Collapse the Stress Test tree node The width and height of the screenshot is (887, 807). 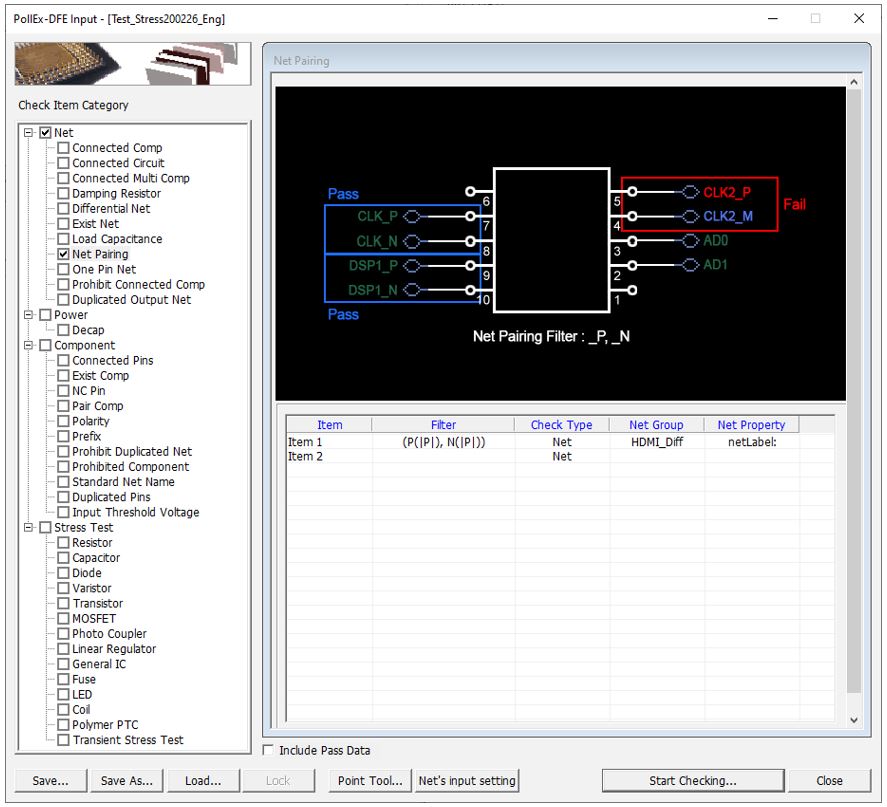coord(29,528)
